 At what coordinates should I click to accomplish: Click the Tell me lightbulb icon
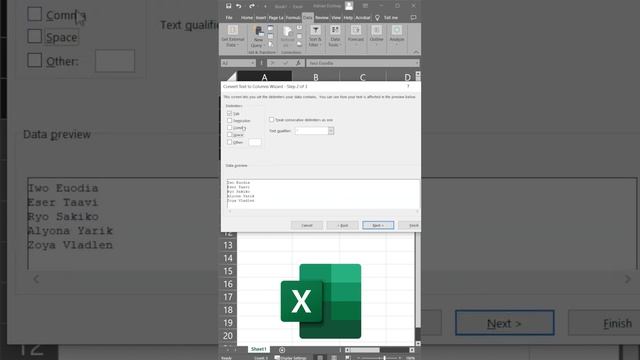pos(377,18)
